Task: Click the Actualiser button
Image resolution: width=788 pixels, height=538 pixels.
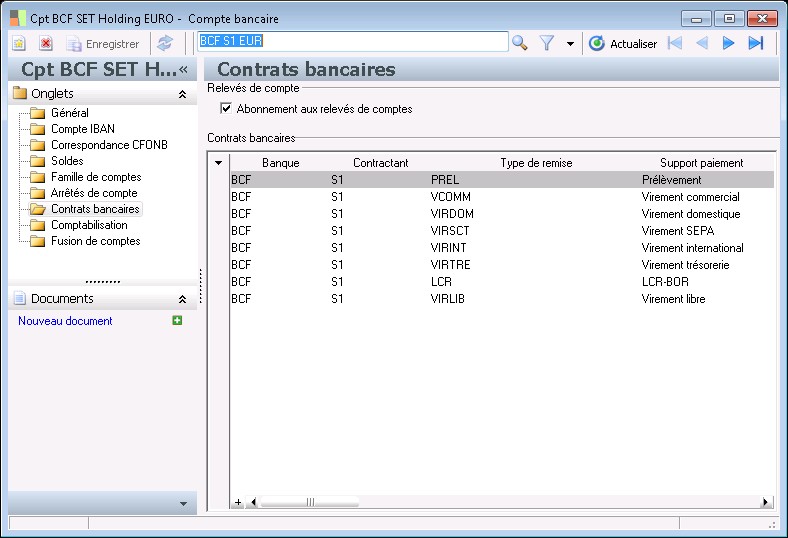Action: tap(623, 43)
